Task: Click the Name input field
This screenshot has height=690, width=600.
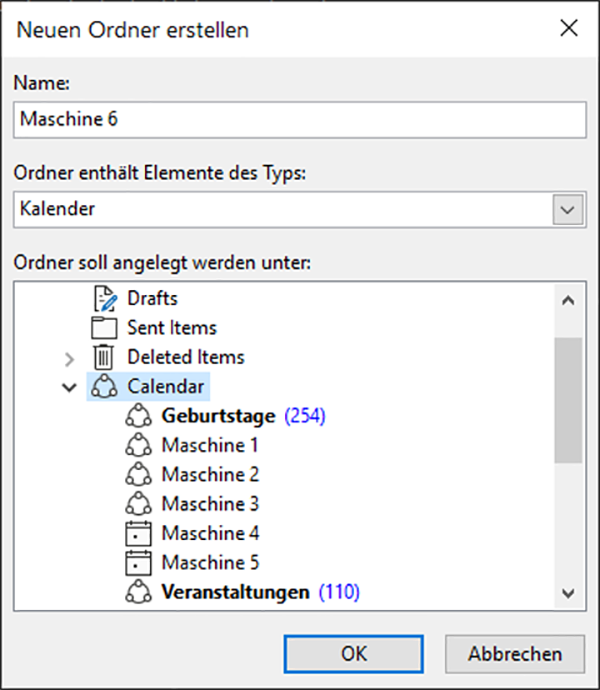Action: tap(300, 119)
